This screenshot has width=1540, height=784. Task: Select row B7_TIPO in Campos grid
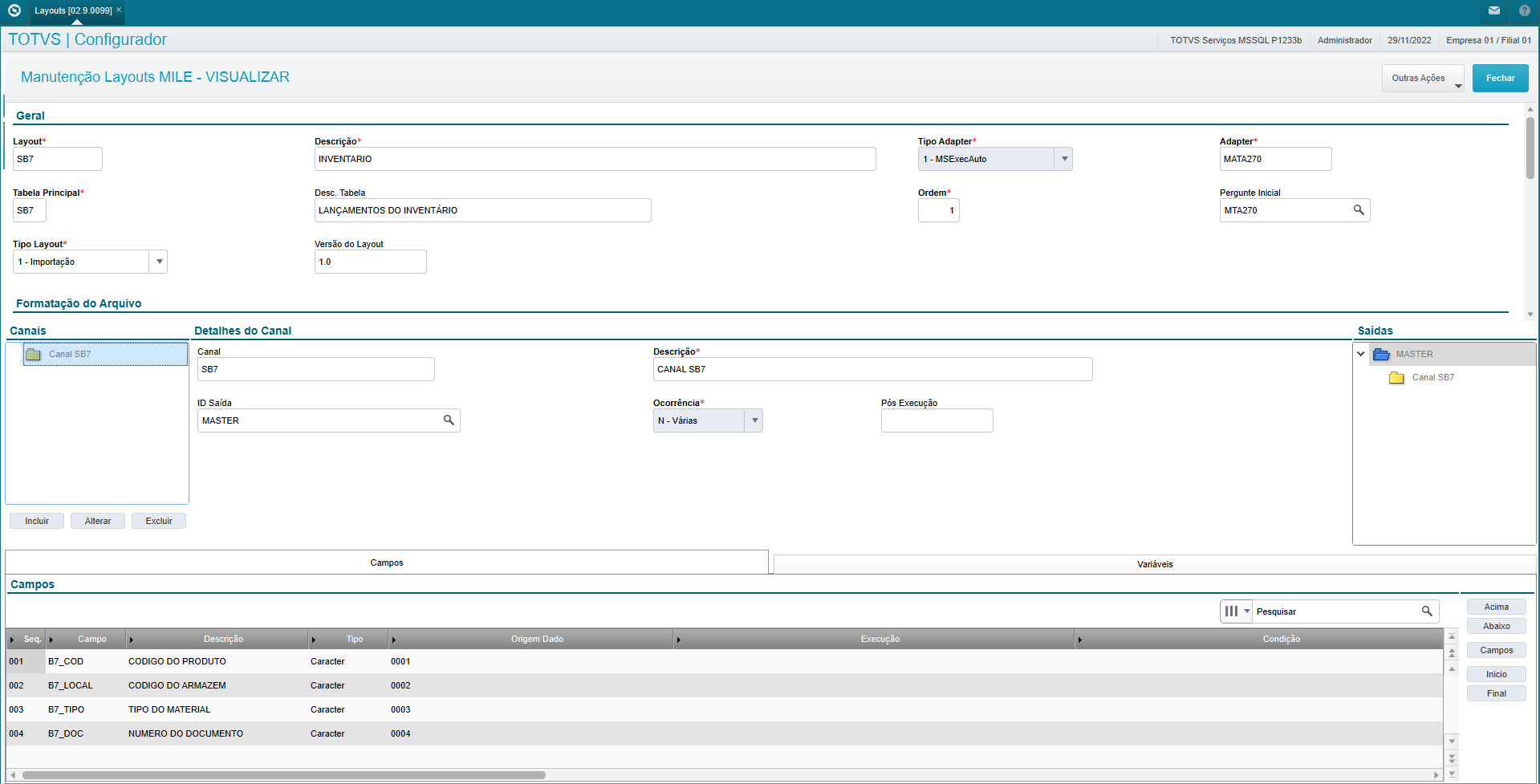click(x=724, y=709)
